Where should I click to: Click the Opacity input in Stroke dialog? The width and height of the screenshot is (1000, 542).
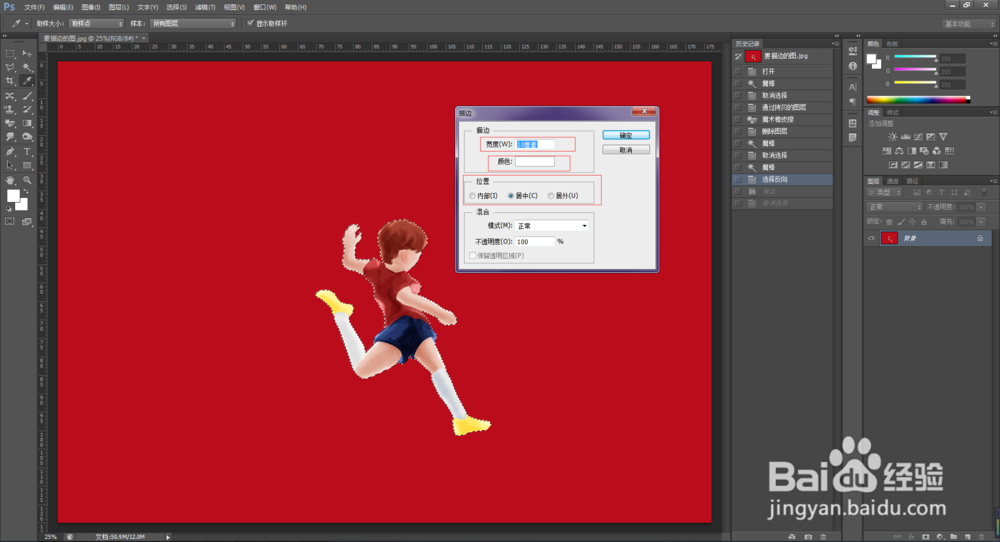coord(534,242)
